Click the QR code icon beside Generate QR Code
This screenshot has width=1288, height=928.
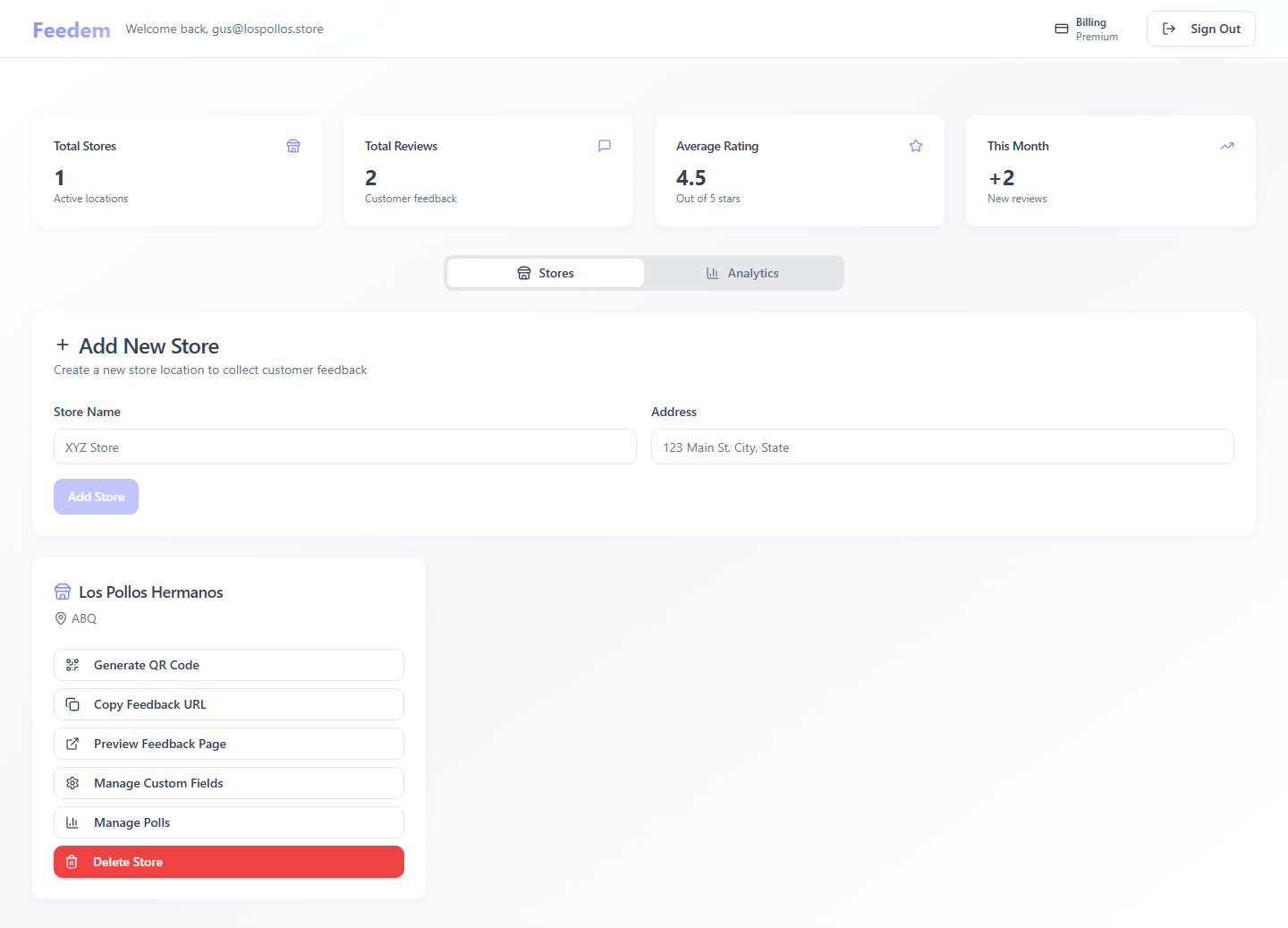tap(72, 665)
